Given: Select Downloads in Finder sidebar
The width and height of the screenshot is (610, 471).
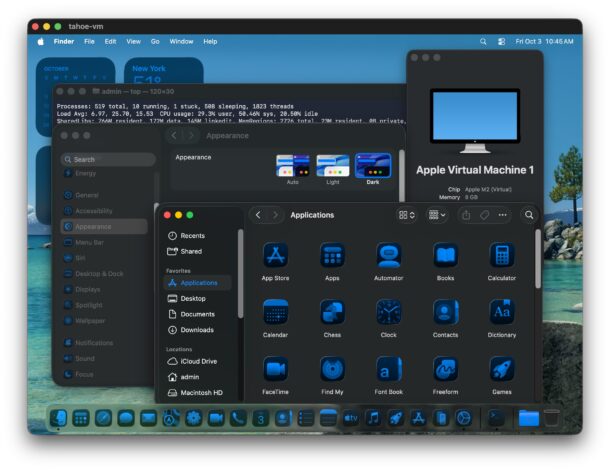Looking at the screenshot, I should pyautogui.click(x=198, y=330).
